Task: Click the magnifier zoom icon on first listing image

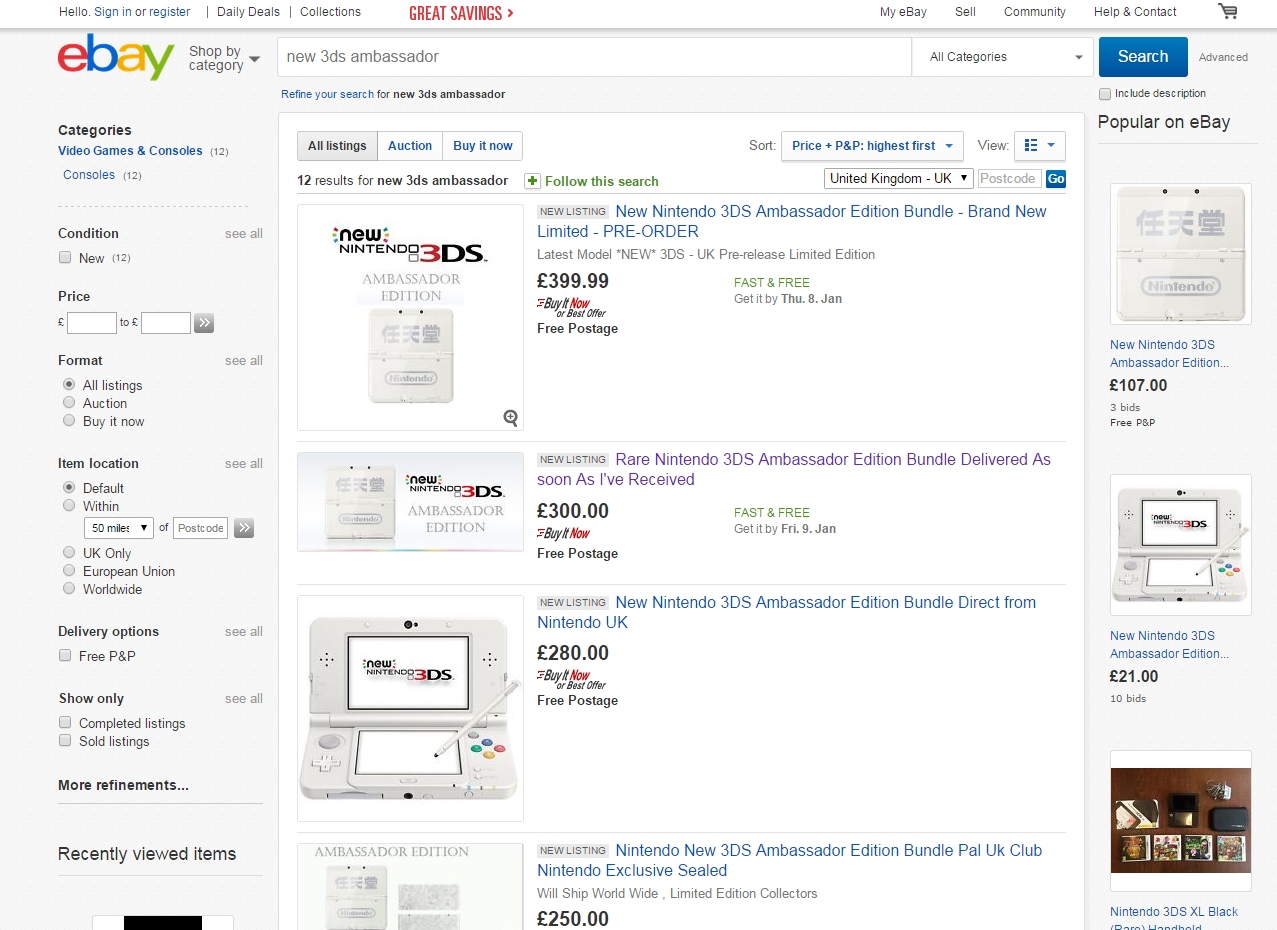Action: (511, 418)
